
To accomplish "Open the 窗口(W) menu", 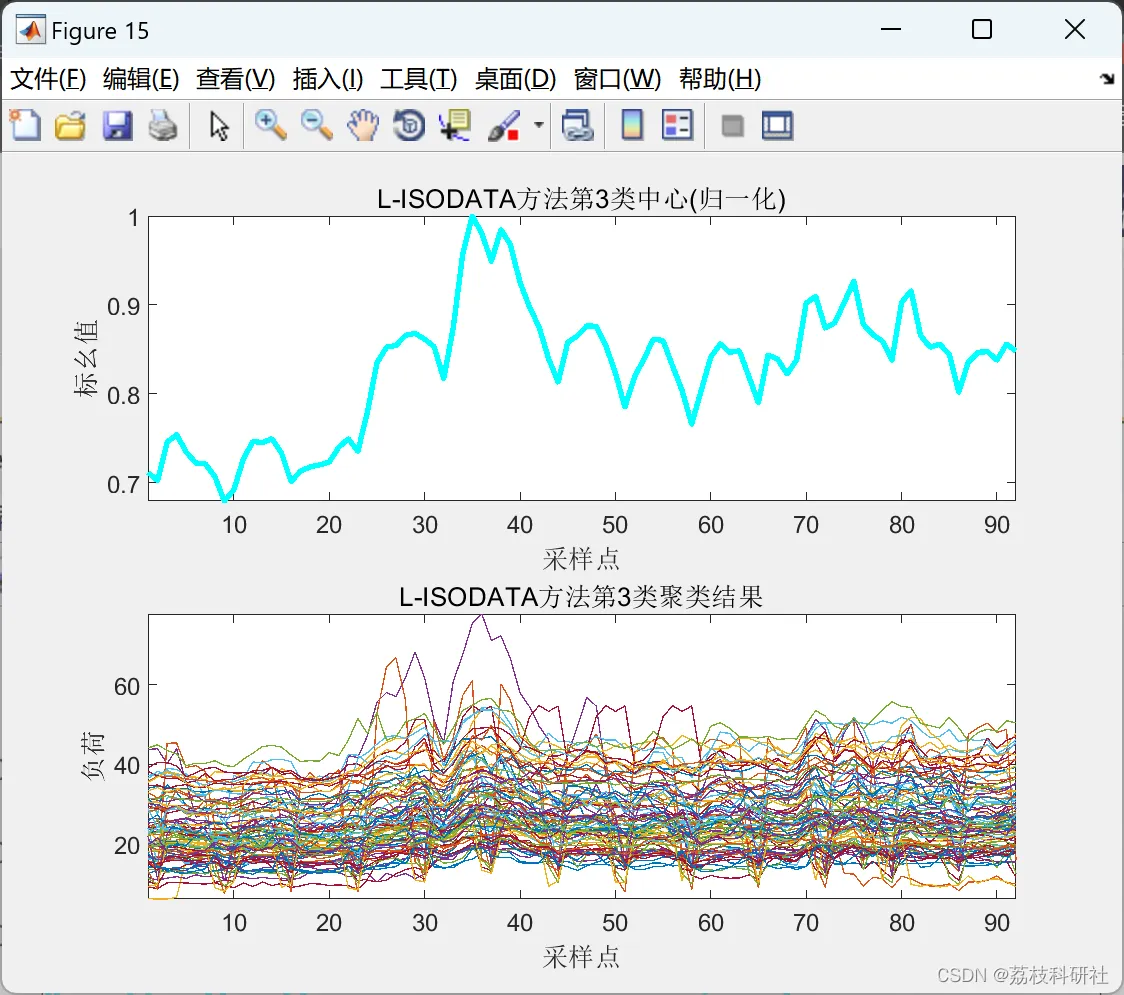I will tap(617, 79).
